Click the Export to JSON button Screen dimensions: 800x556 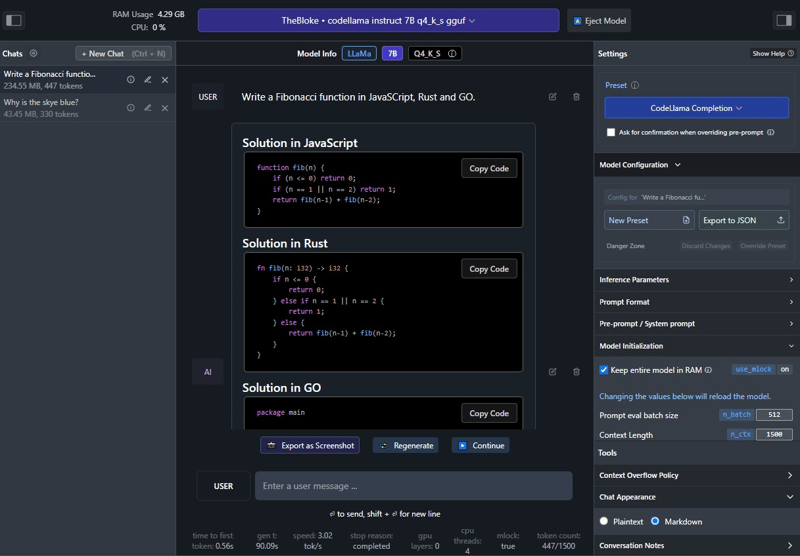(744, 220)
